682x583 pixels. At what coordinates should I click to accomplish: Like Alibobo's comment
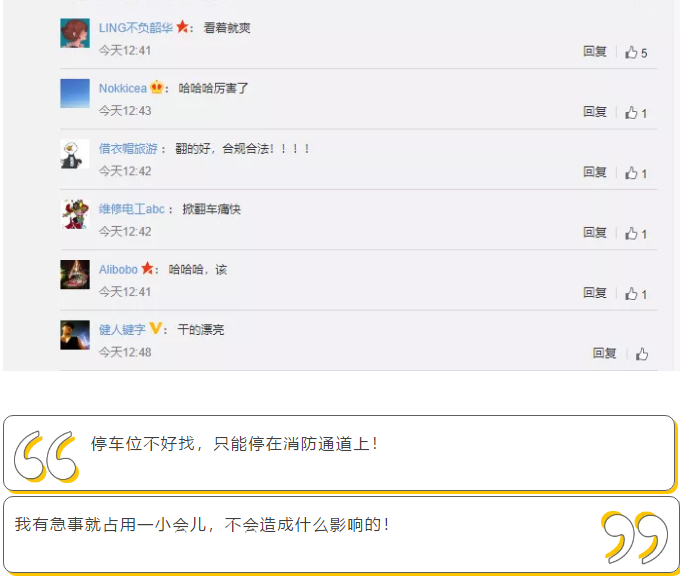(x=636, y=294)
